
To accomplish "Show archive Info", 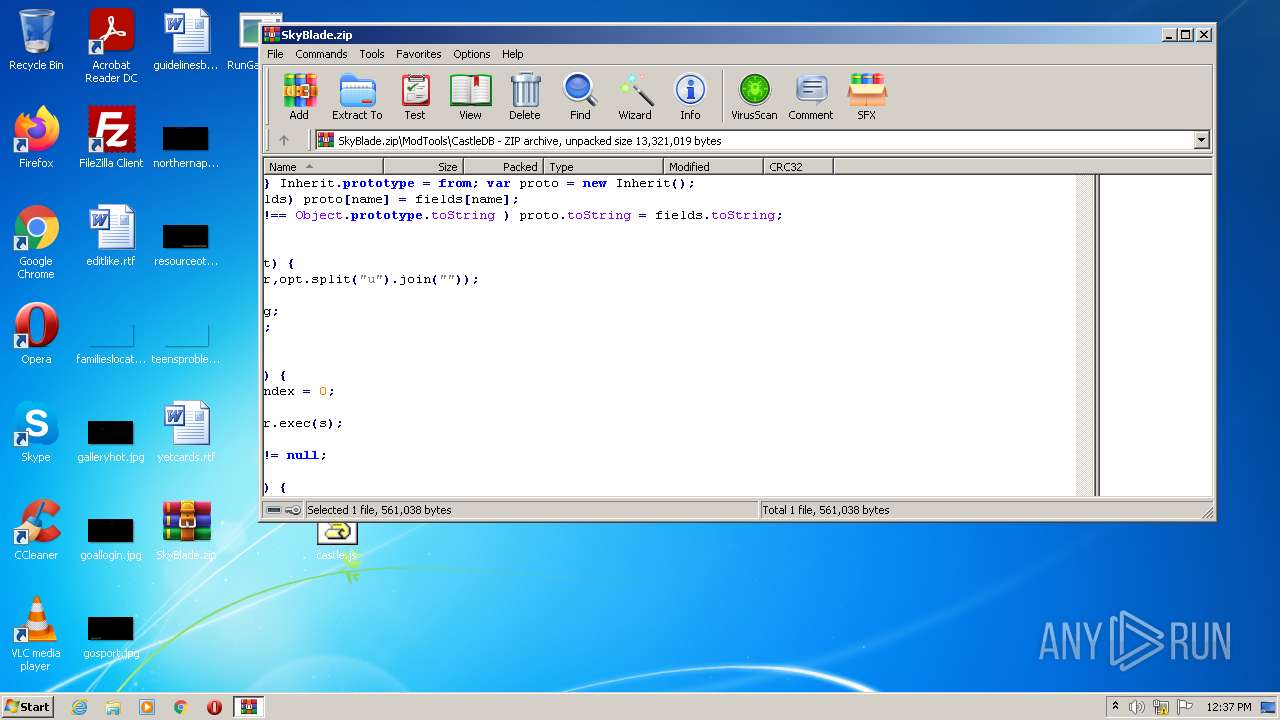I will [690, 97].
